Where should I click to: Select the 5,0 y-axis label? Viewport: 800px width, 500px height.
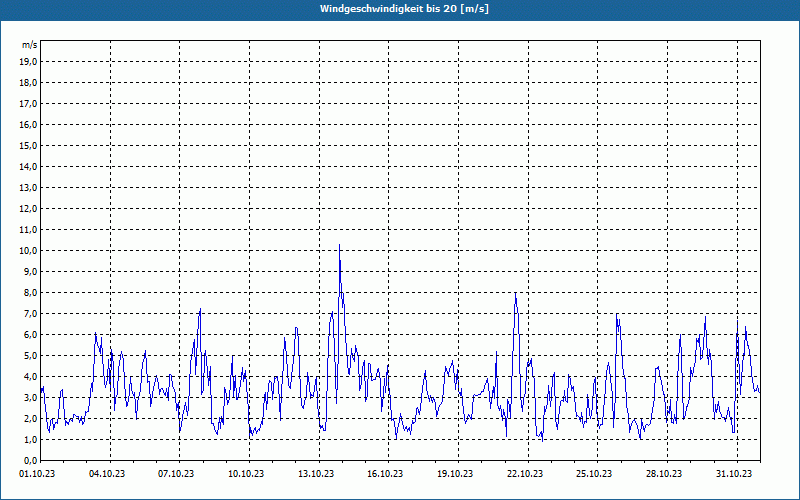pos(30,355)
